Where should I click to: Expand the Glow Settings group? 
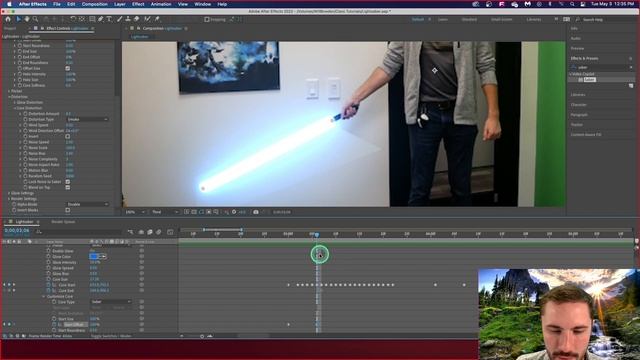9,193
